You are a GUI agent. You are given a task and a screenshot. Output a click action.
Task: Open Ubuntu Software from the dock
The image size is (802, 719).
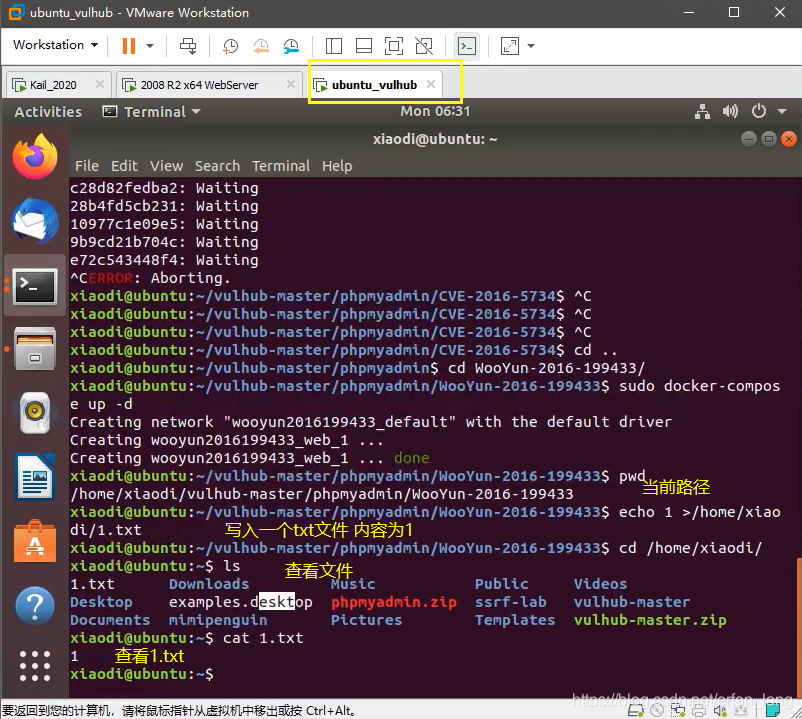tap(35, 541)
